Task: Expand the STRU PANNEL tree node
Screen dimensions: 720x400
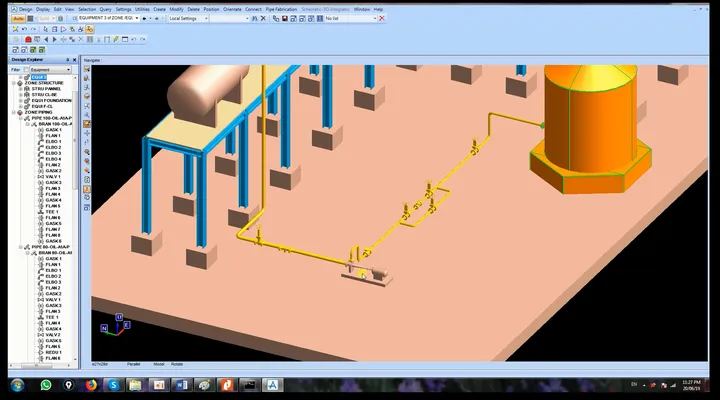Action: (21, 89)
